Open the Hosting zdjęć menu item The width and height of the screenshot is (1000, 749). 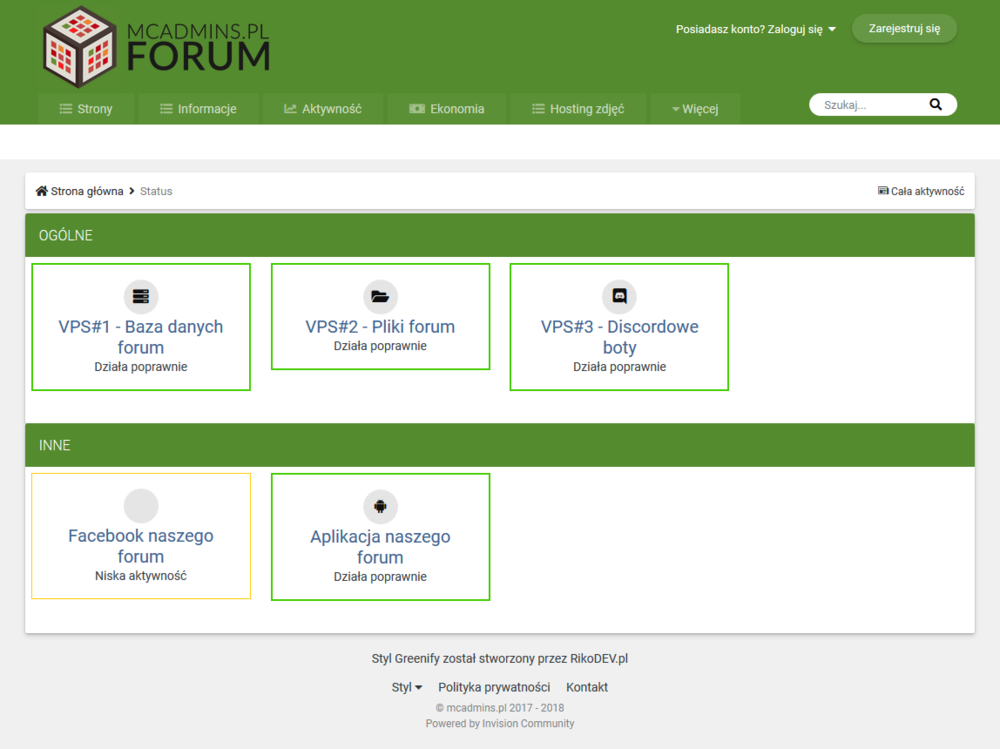(x=578, y=109)
